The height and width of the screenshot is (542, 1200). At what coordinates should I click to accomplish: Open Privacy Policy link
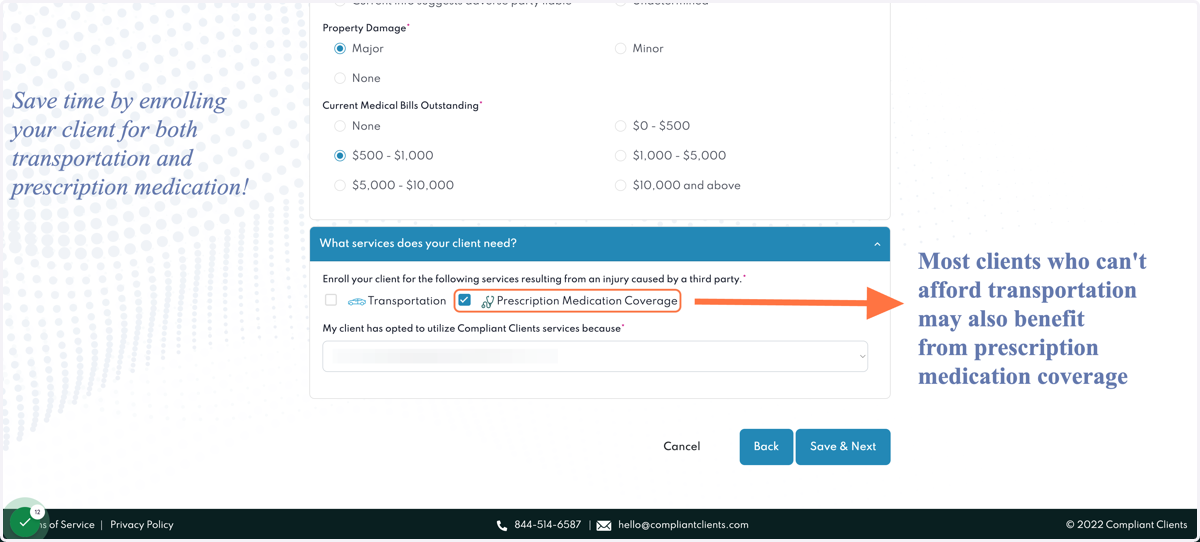coord(142,525)
